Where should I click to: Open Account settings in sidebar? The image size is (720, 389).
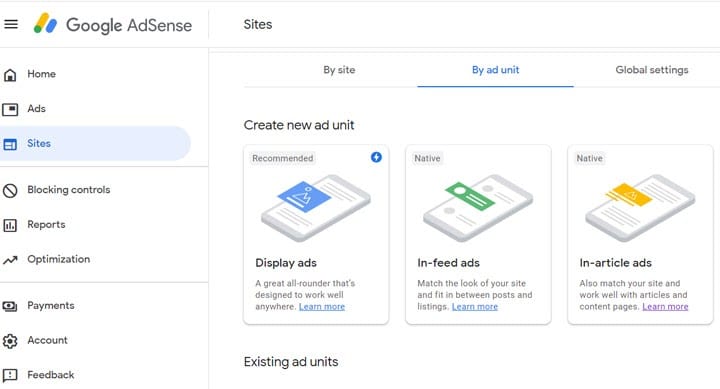[x=47, y=340]
